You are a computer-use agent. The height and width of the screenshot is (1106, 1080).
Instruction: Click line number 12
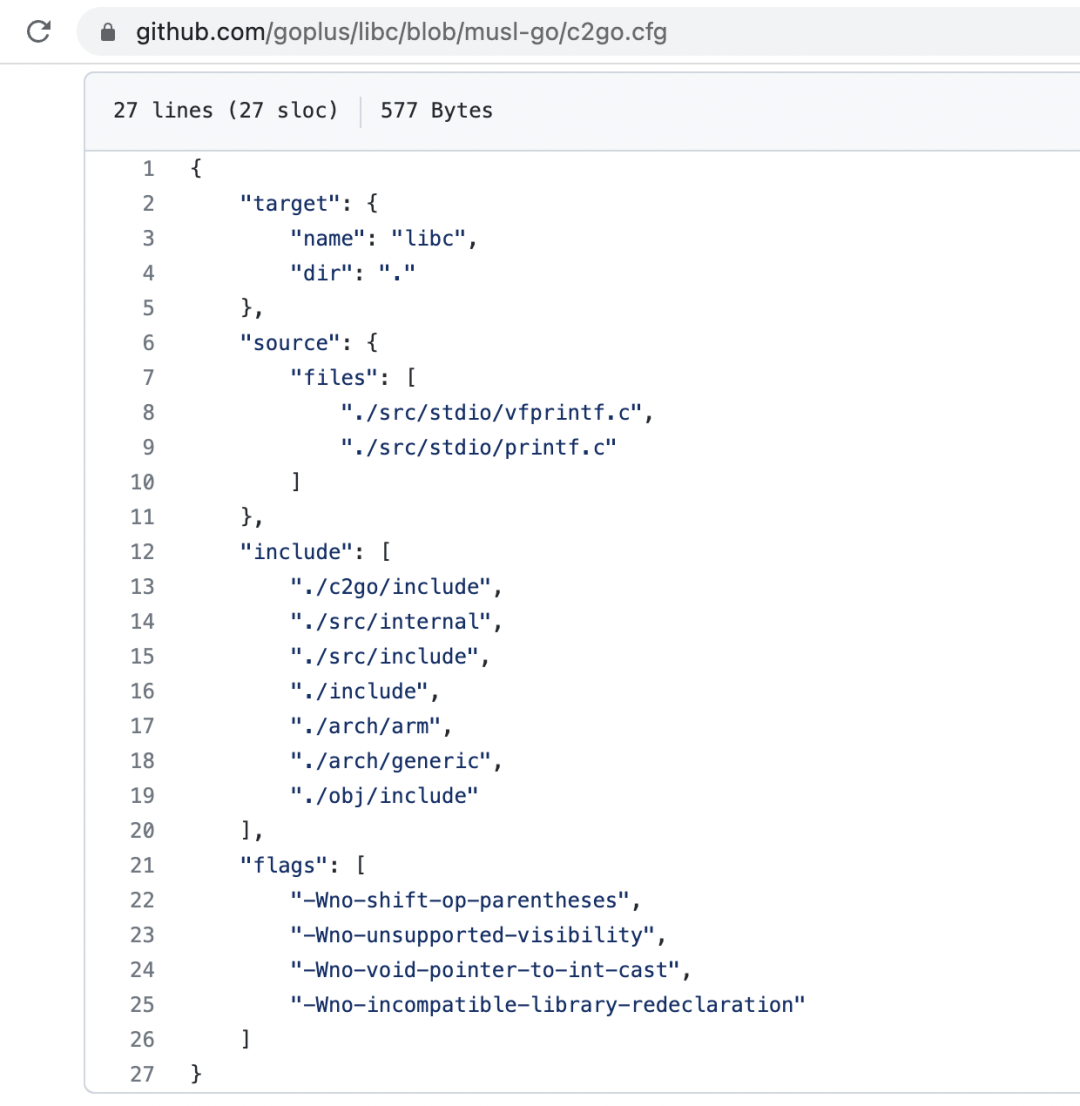pyautogui.click(x=142, y=552)
